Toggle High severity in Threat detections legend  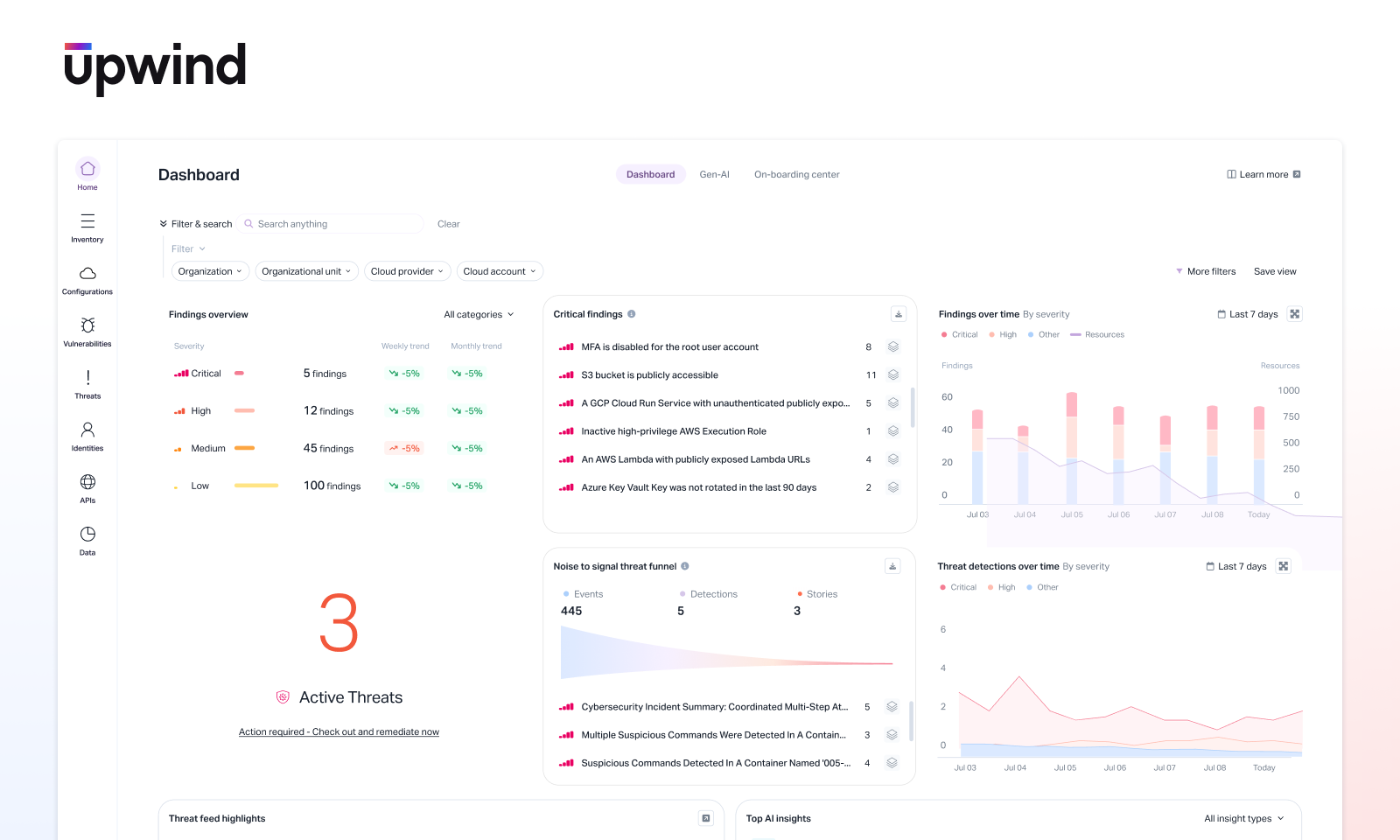coord(1002,587)
